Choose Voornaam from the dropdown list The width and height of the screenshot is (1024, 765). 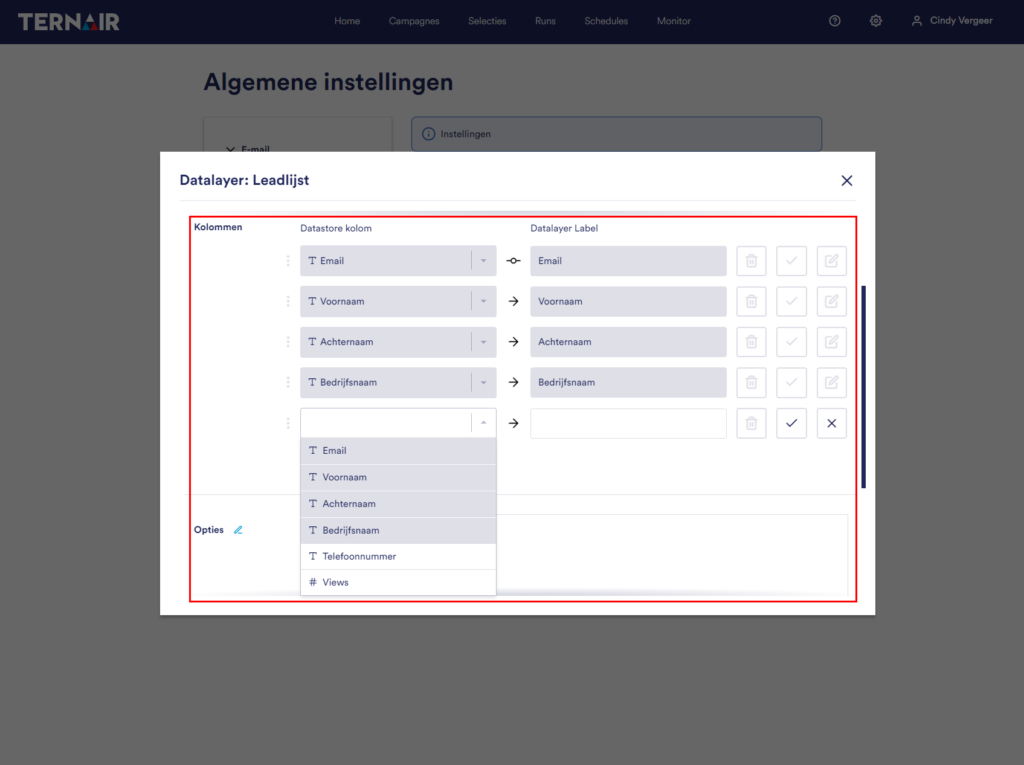click(x=398, y=478)
